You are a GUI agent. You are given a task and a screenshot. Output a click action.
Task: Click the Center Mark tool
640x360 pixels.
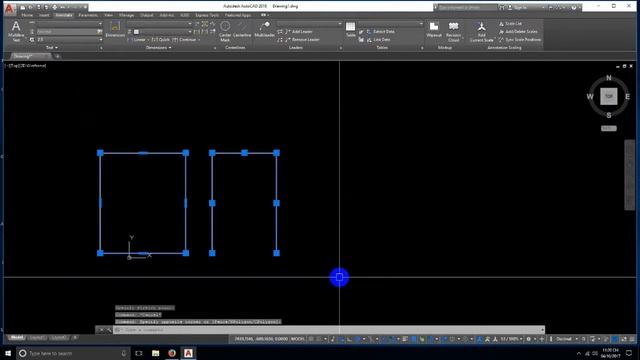tap(225, 31)
